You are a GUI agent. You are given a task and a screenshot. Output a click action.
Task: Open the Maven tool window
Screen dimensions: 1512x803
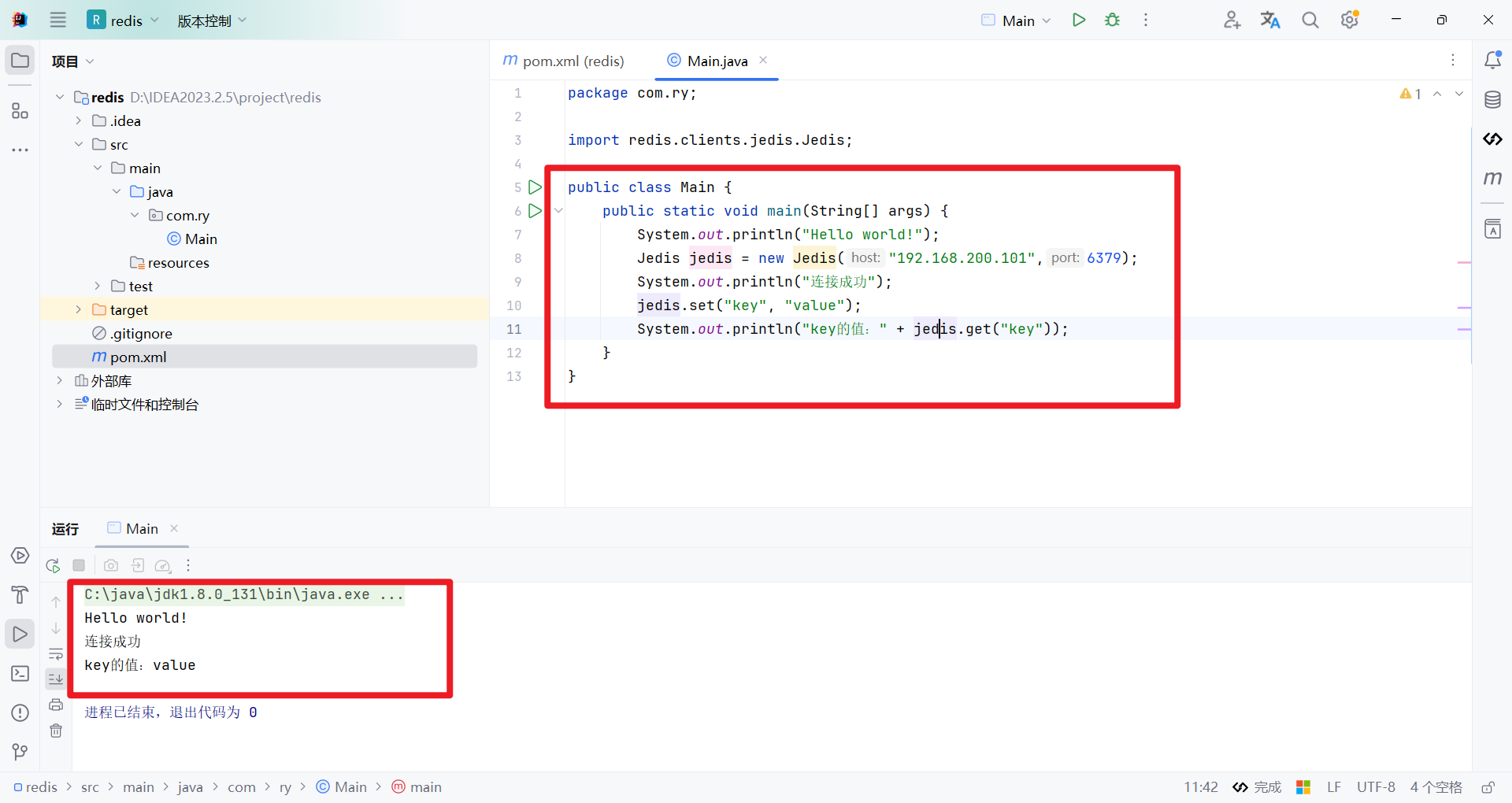click(x=1492, y=179)
